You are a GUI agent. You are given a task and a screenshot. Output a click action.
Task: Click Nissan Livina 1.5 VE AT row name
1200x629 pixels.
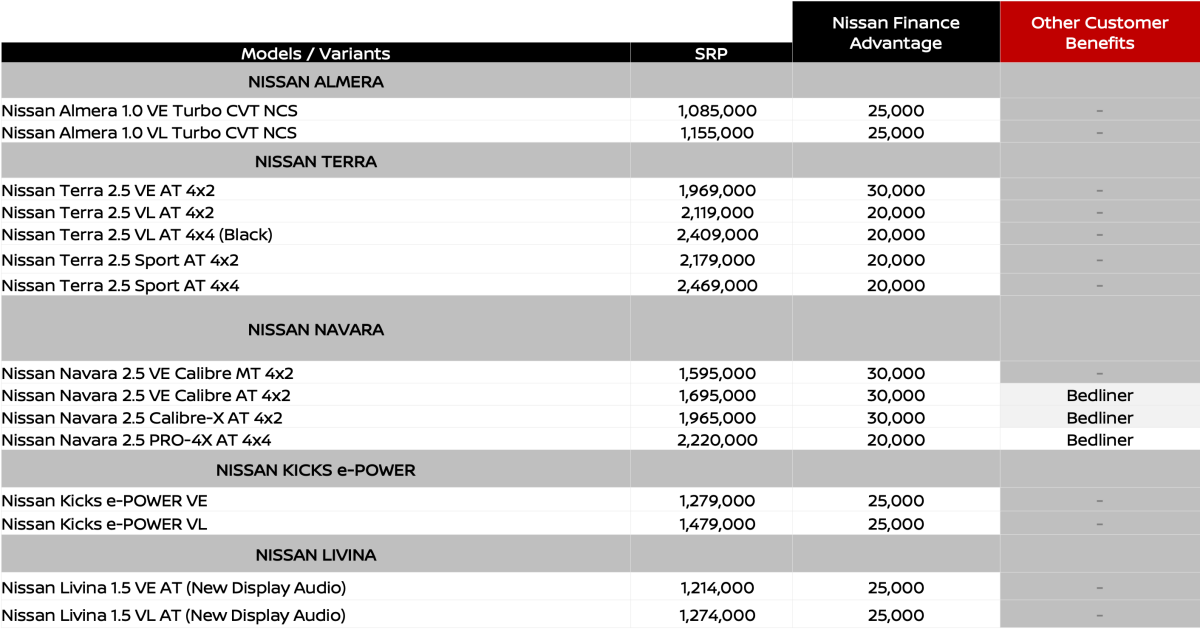(x=174, y=588)
